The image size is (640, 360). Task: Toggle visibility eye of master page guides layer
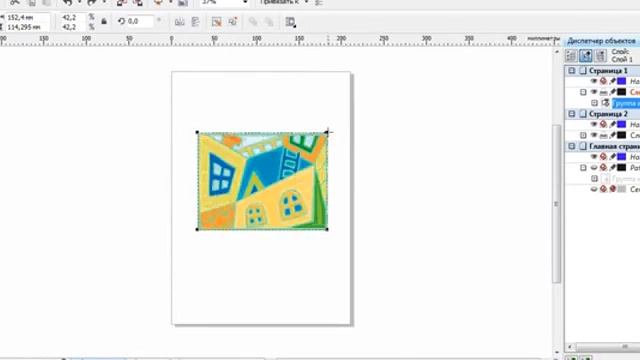594,157
